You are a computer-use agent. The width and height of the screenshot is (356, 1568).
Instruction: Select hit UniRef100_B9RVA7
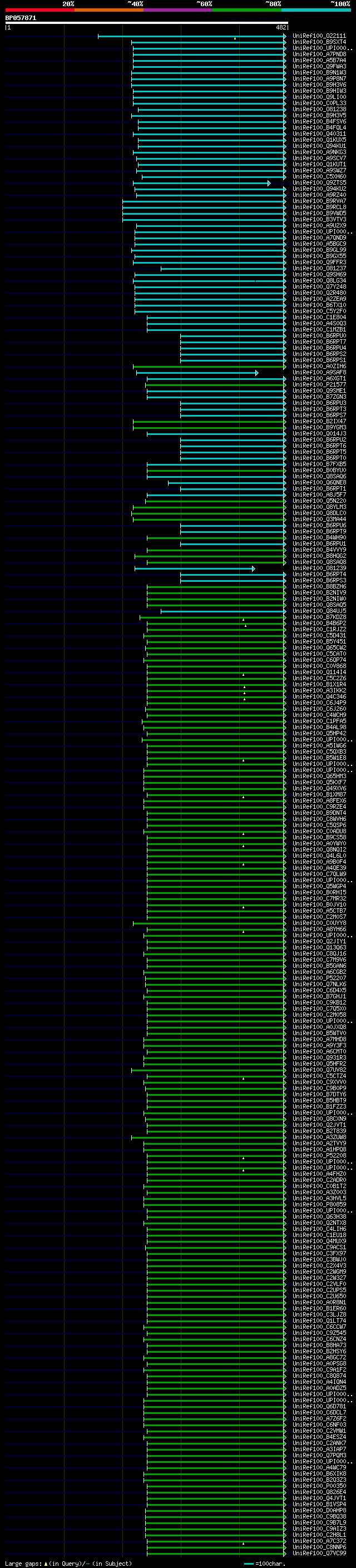pos(319,201)
